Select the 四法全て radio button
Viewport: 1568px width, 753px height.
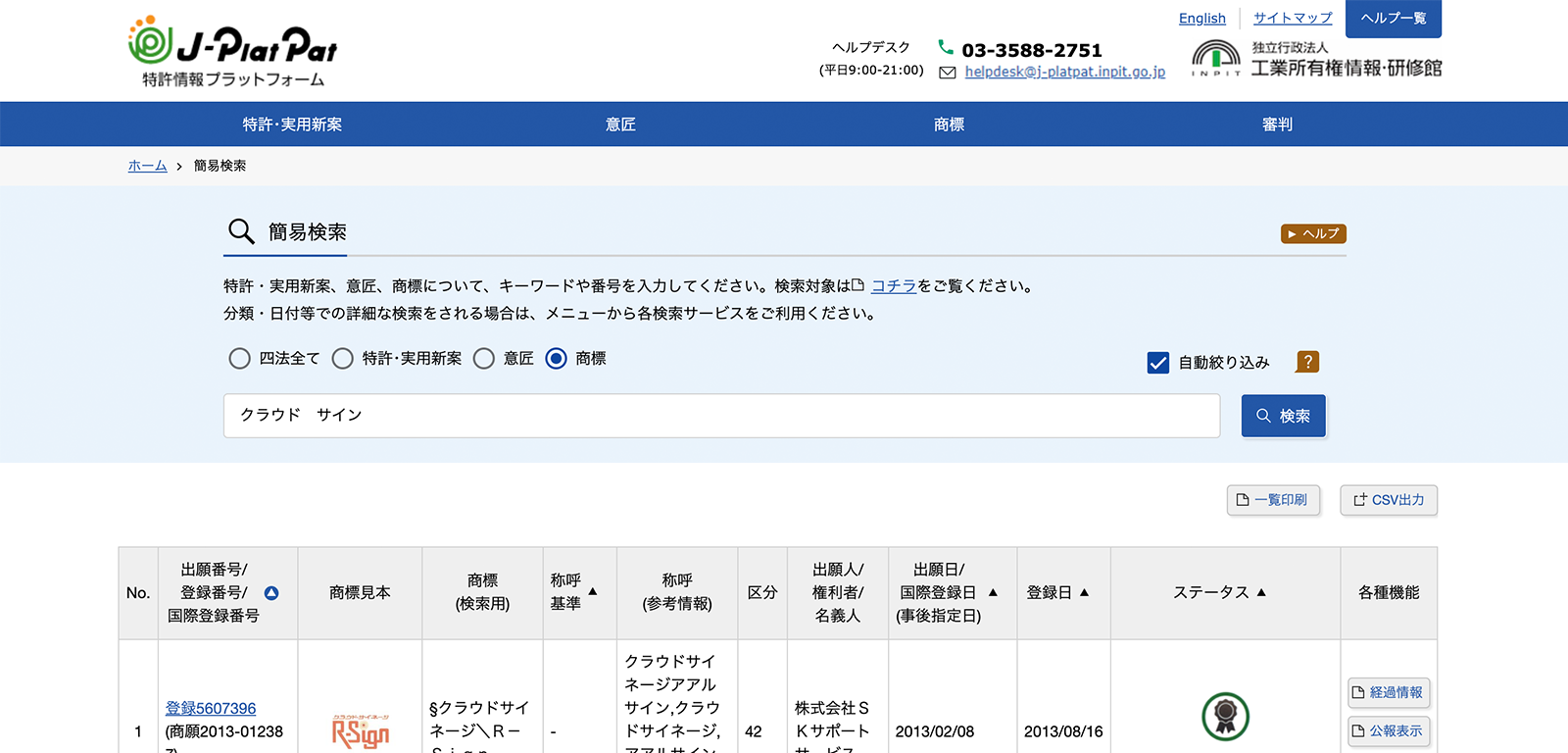[x=239, y=359]
